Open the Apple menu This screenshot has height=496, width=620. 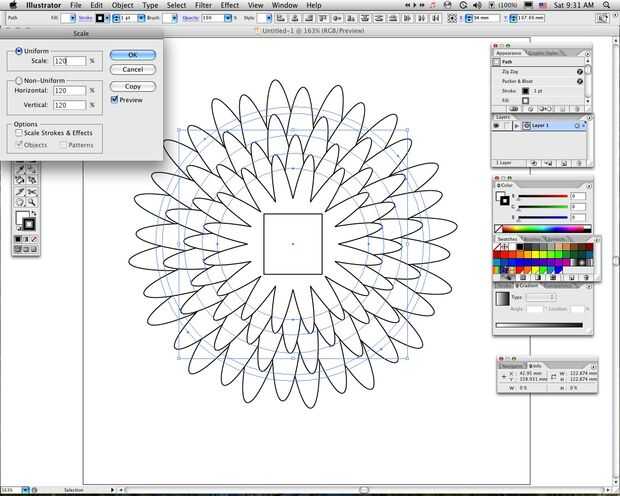click(x=13, y=5)
